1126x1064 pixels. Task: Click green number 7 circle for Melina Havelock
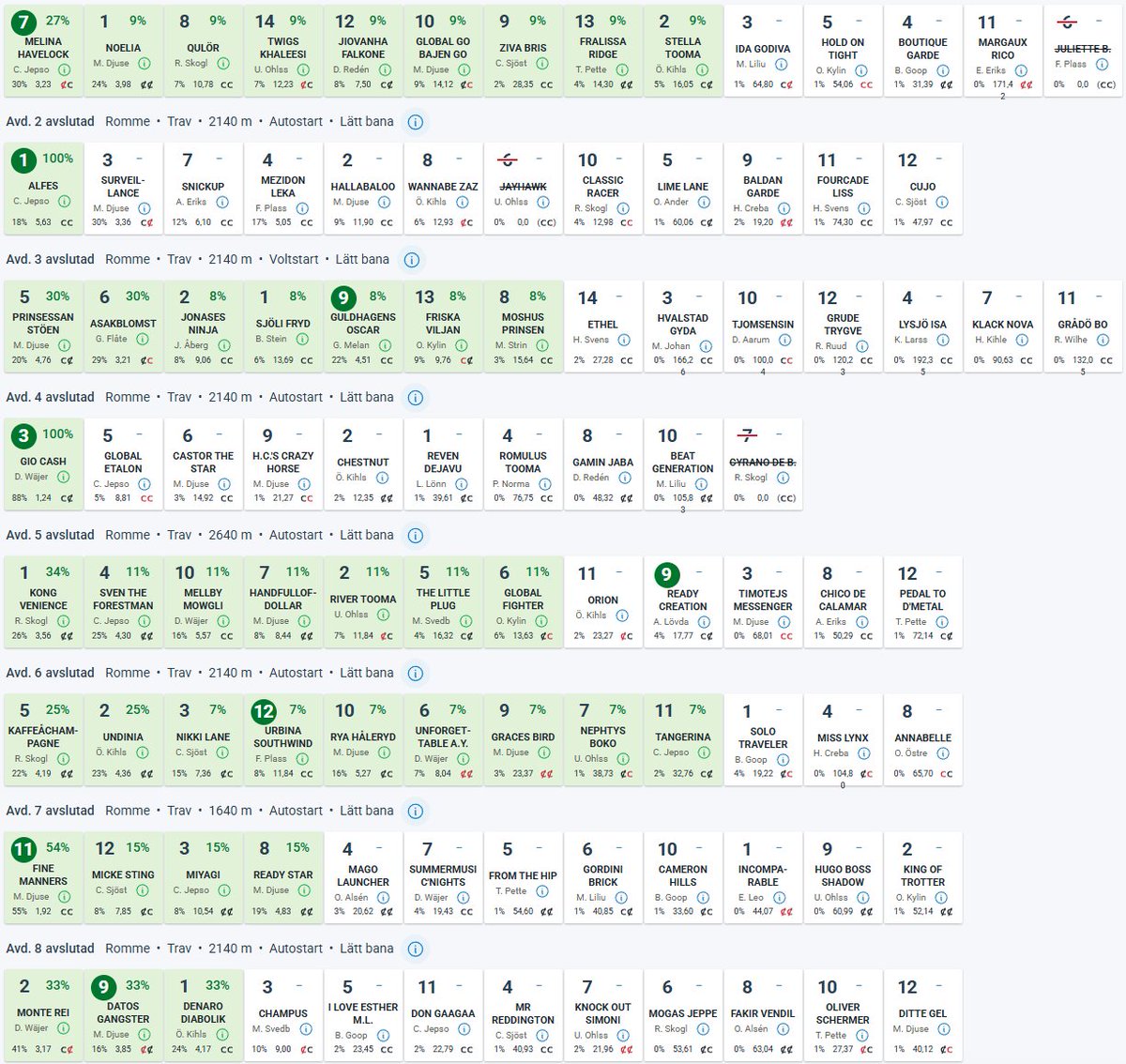pyautogui.click(x=23, y=23)
